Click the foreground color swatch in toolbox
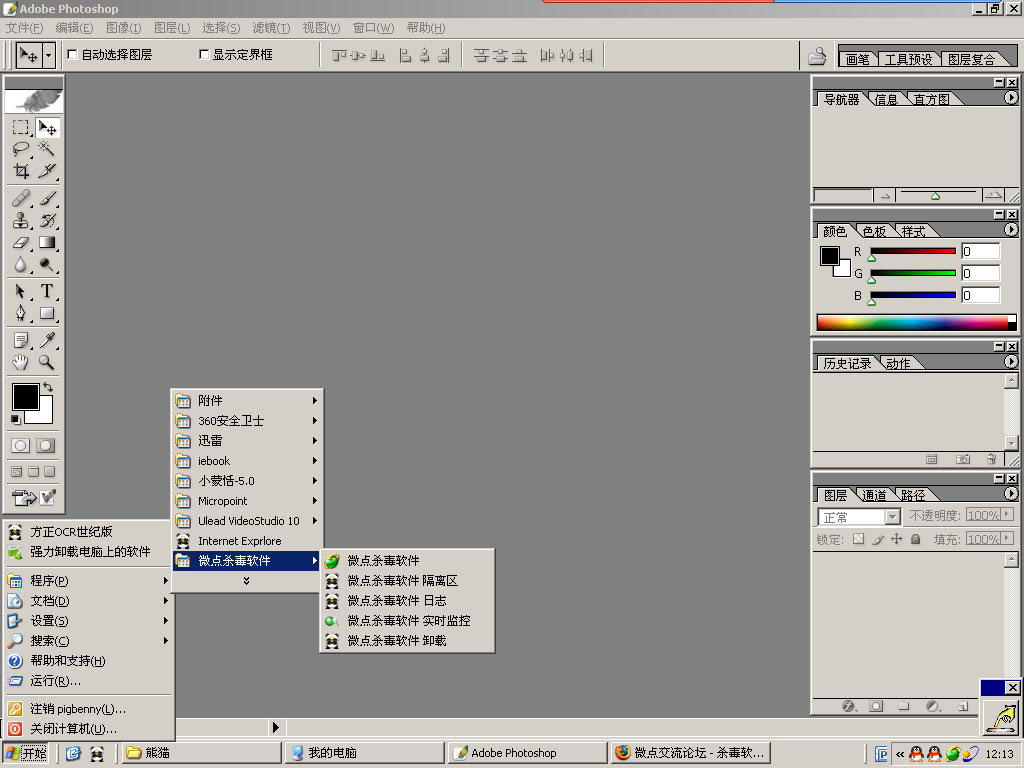Image resolution: width=1024 pixels, height=768 pixels. (x=25, y=397)
